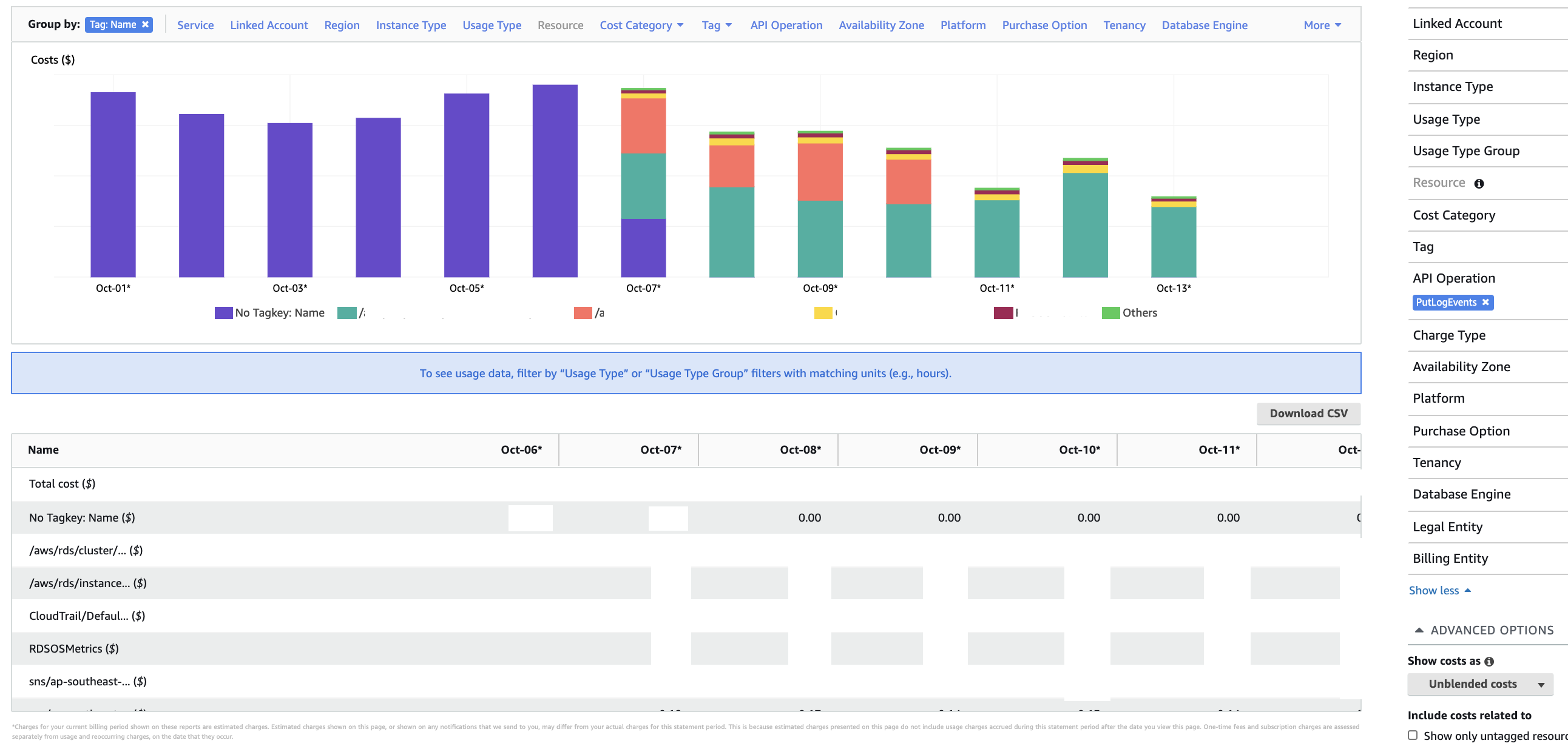Remove the Tag: Name group-by chip
1568x746 pixels.
(145, 24)
